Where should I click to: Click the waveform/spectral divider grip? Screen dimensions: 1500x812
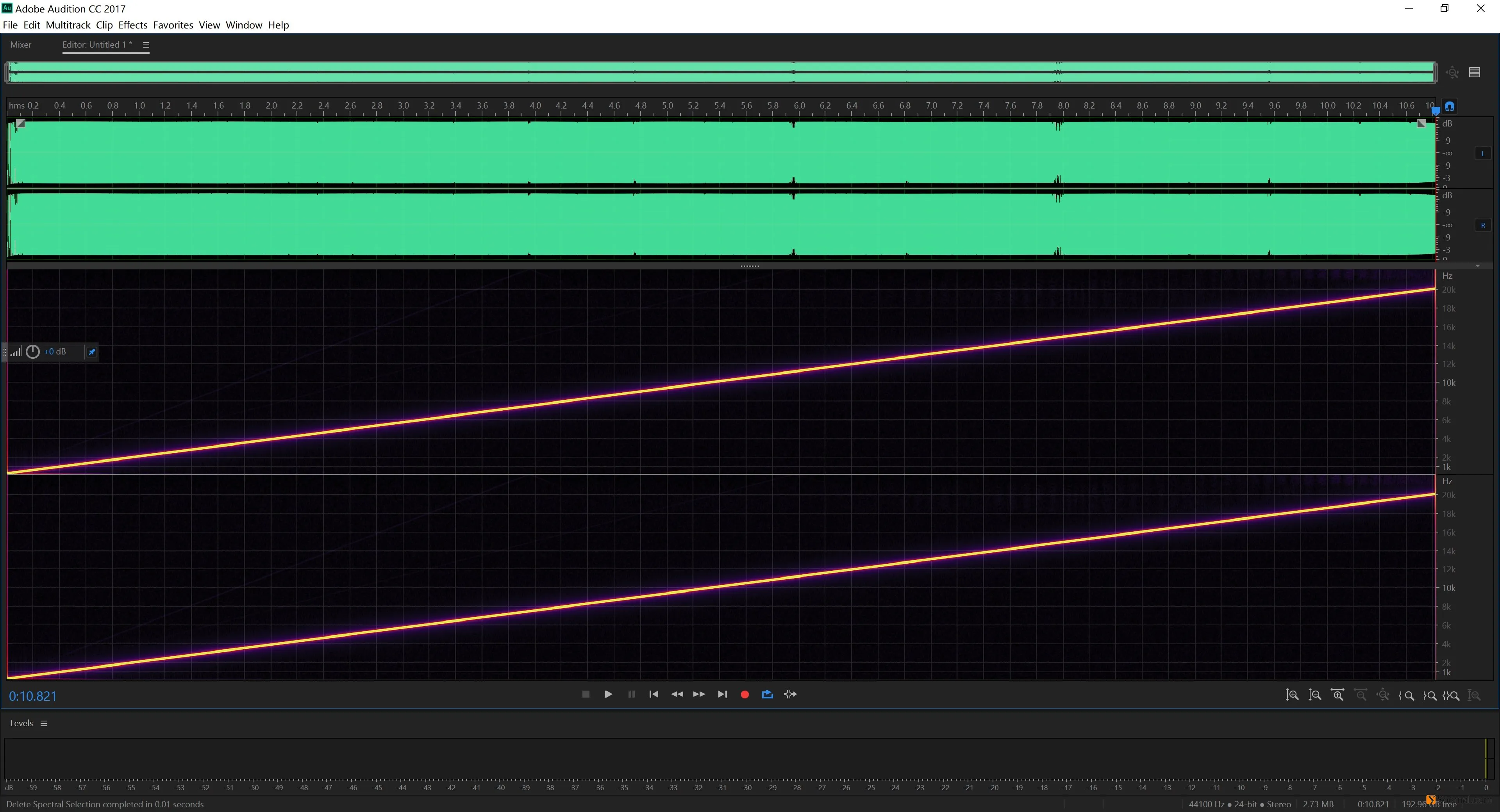click(x=750, y=266)
